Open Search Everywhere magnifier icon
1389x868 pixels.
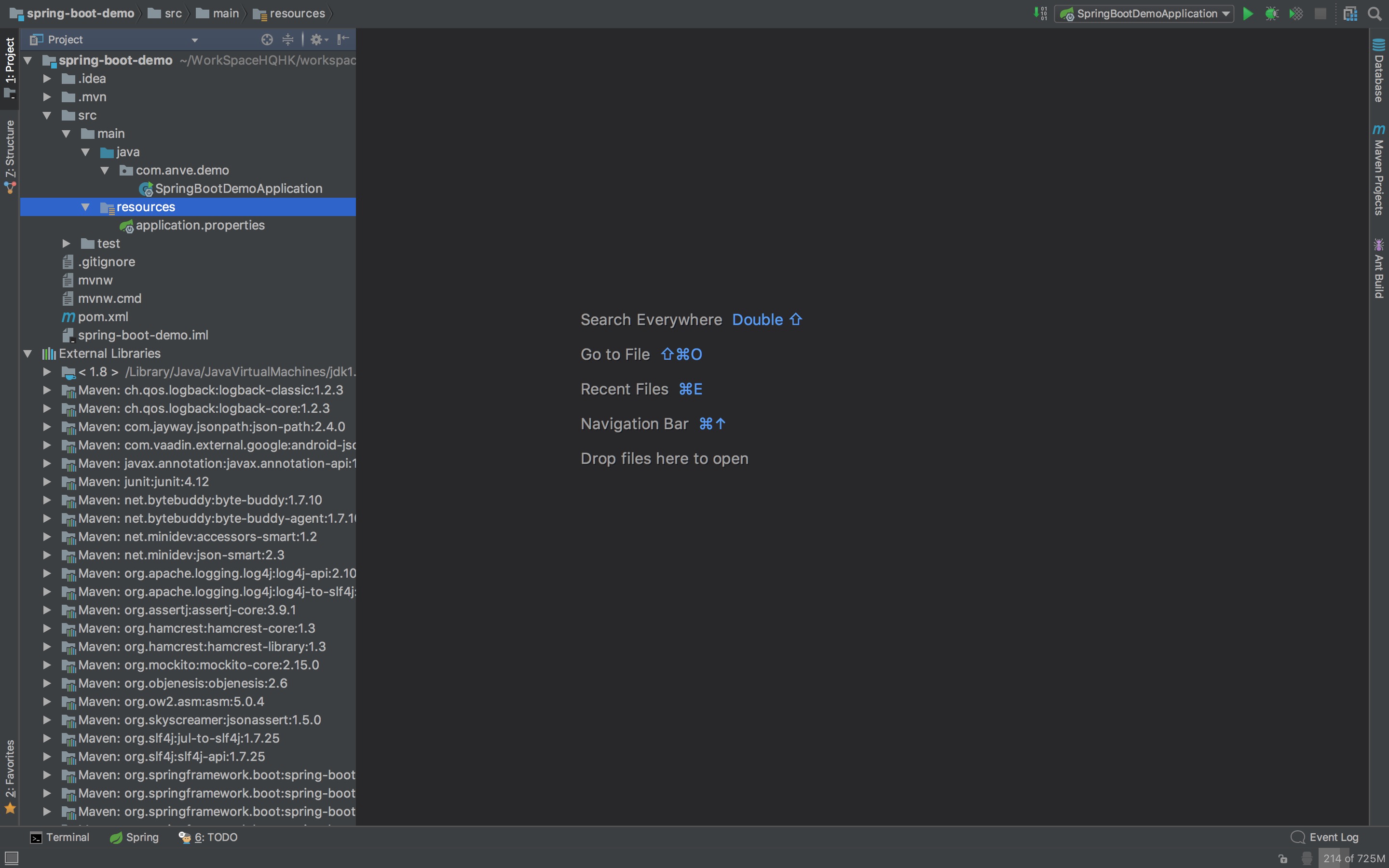pyautogui.click(x=1375, y=14)
